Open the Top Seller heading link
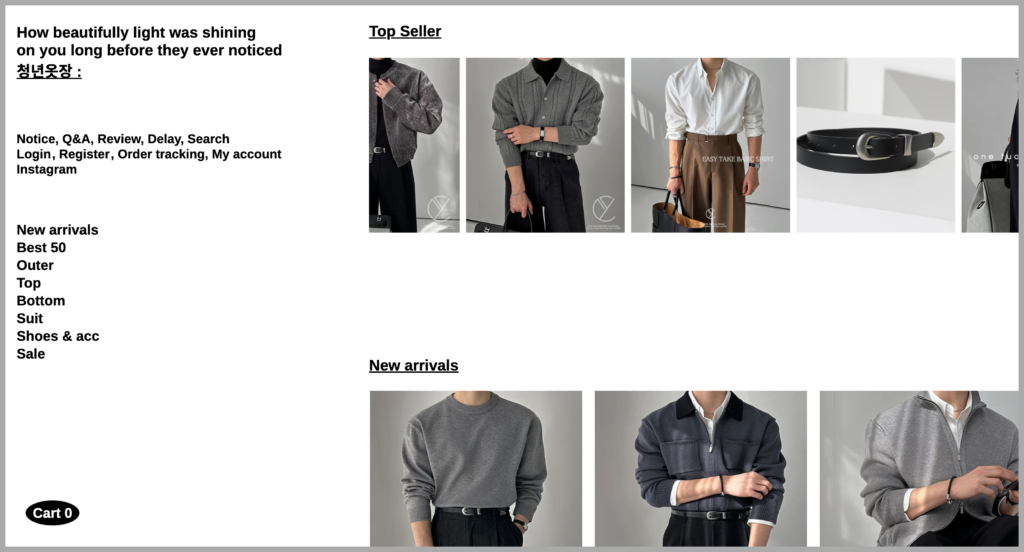This screenshot has width=1024, height=552. tap(405, 31)
